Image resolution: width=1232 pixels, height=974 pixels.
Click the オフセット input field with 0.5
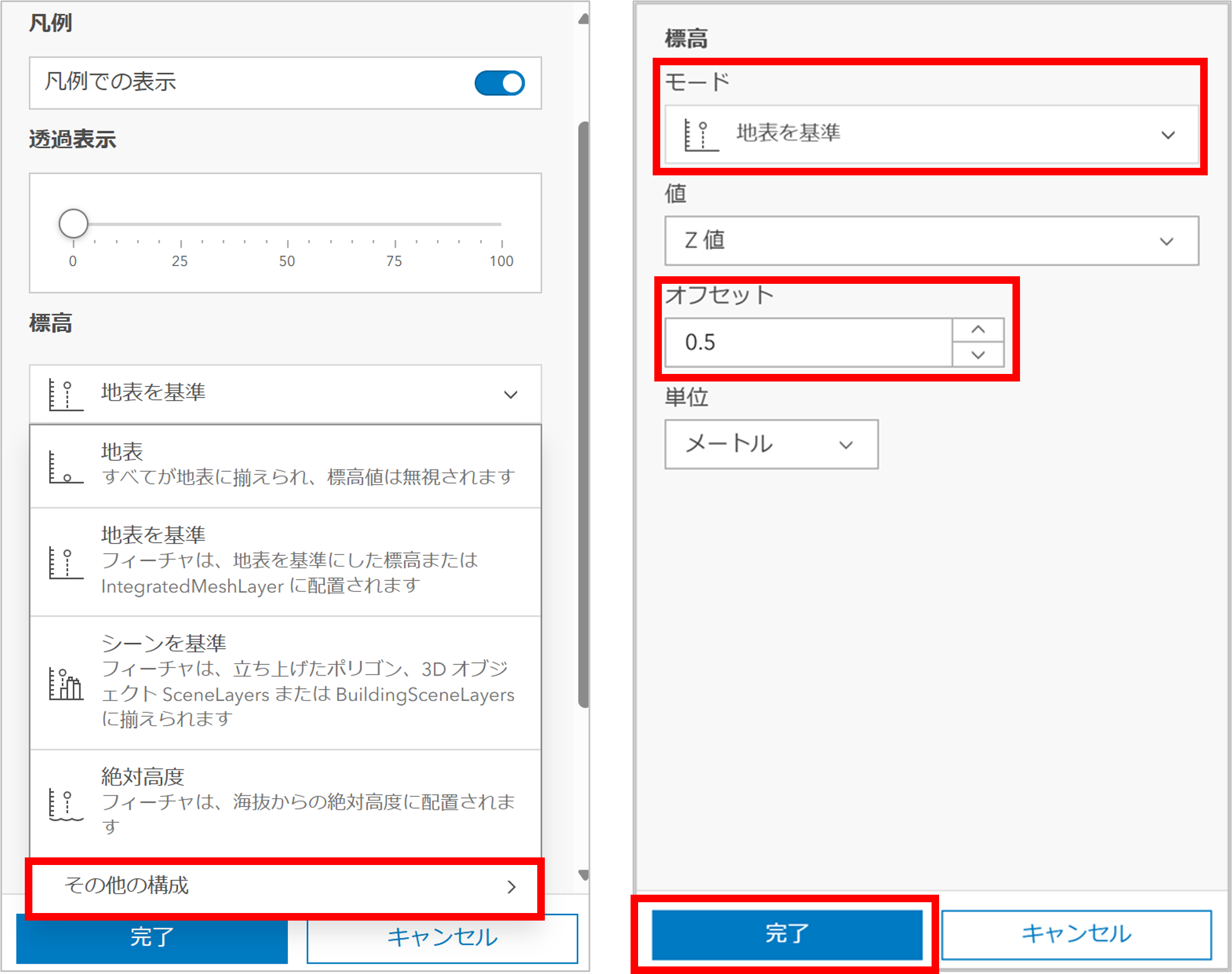coord(809,342)
